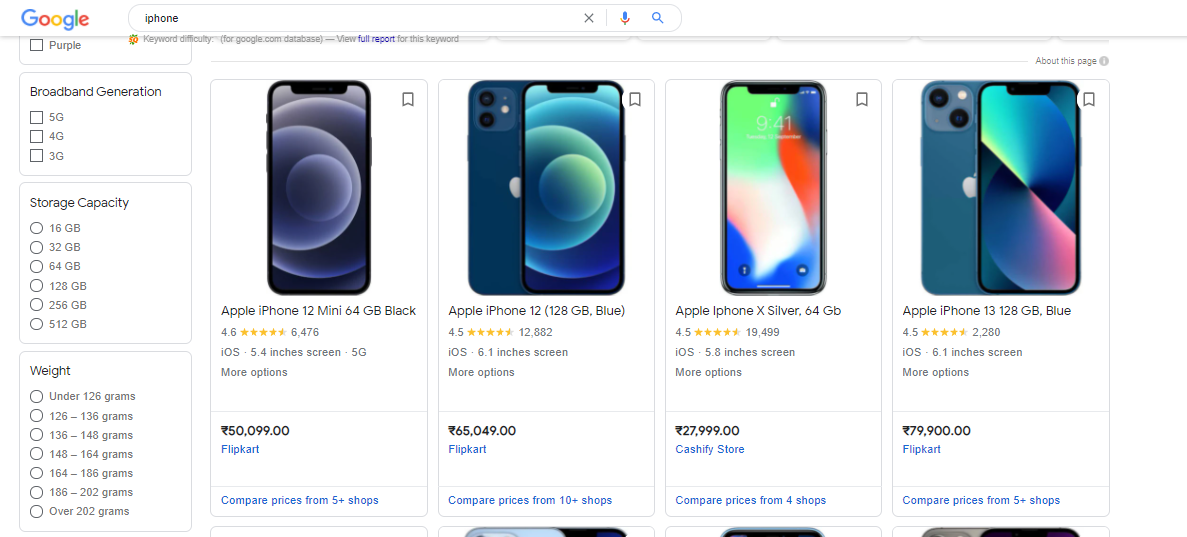This screenshot has height=537, width=1187.
Task: Tick the 4G broadband checkbox
Action: (x=36, y=136)
